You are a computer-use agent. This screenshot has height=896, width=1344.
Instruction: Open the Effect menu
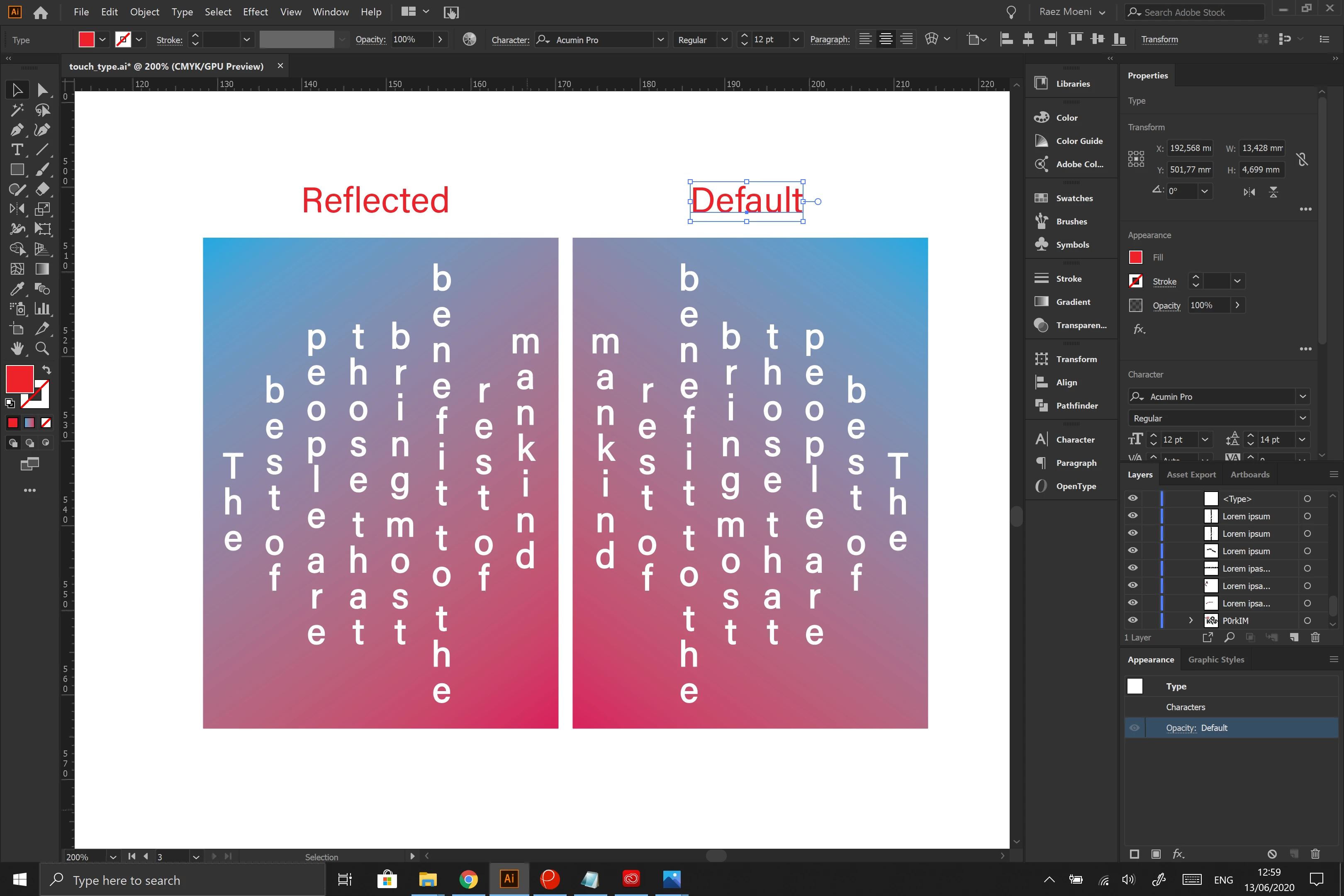pyautogui.click(x=255, y=12)
